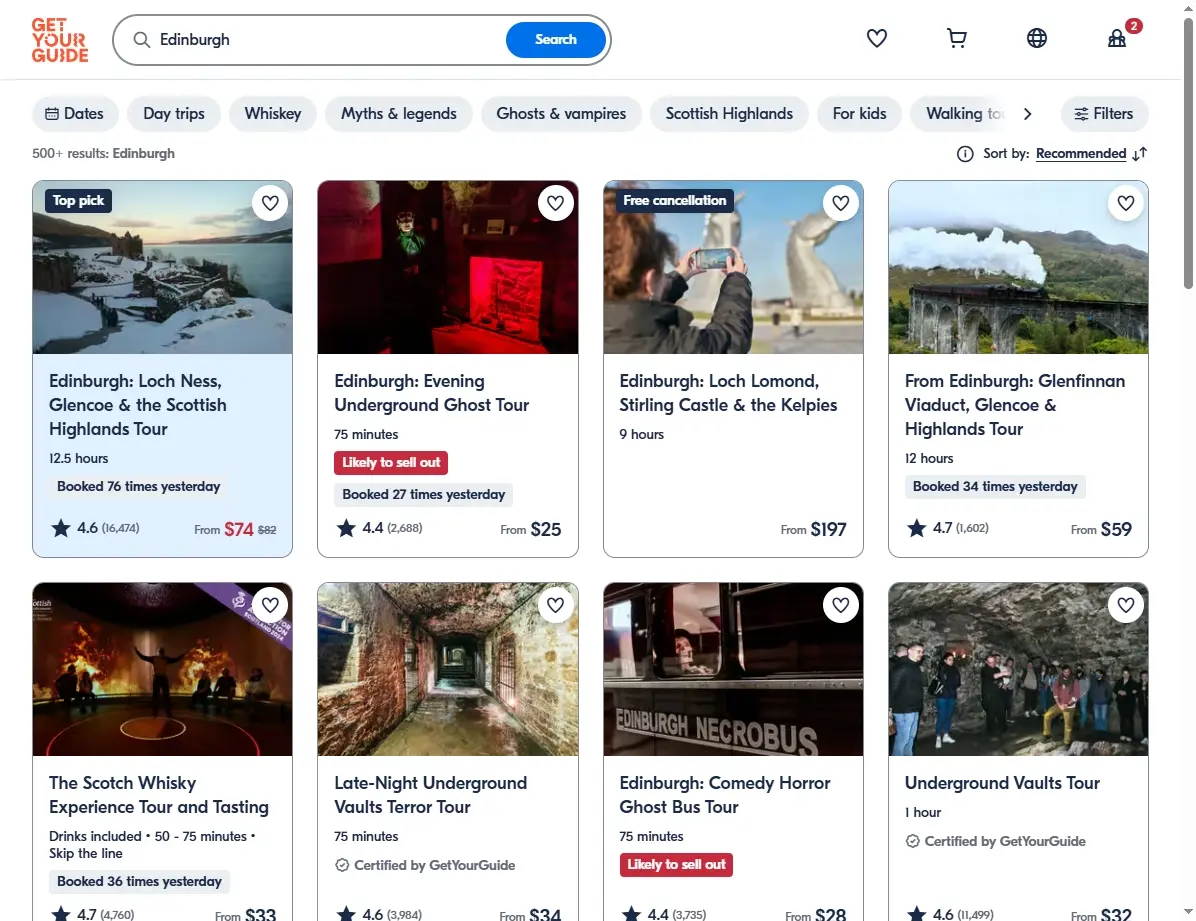Open the Edinburgh Necrobus photo

[x=733, y=669]
